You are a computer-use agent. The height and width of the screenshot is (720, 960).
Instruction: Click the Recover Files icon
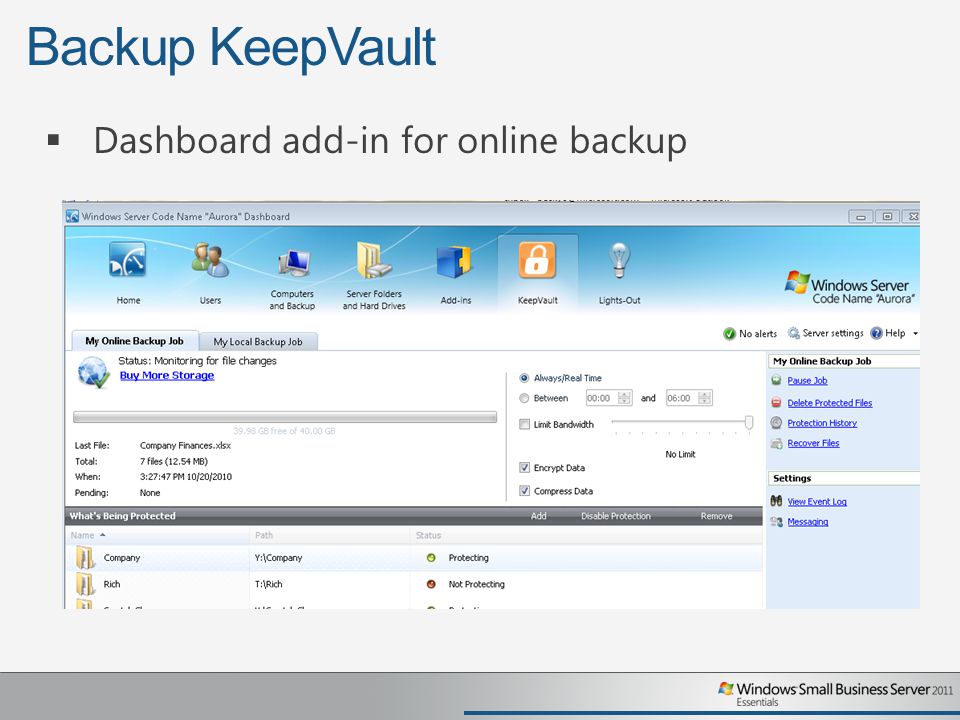pos(776,443)
